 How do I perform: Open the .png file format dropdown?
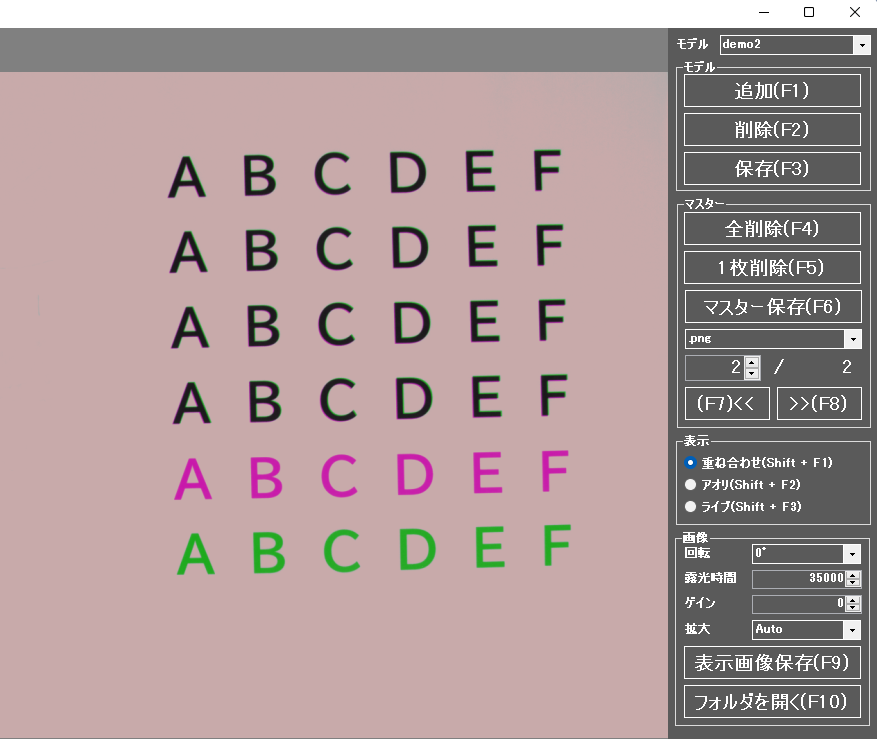853,339
